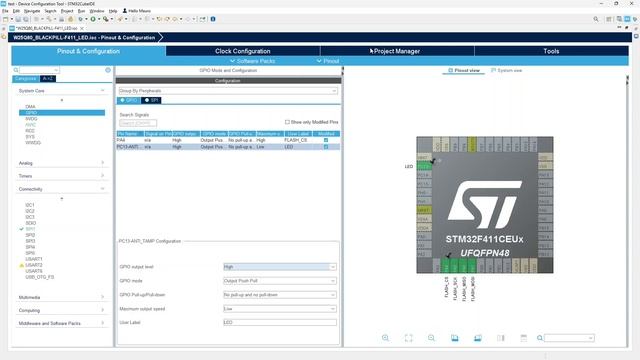The height and width of the screenshot is (360, 640).
Task: Select the Pinout & Configuration tab
Action: pyautogui.click(x=88, y=51)
